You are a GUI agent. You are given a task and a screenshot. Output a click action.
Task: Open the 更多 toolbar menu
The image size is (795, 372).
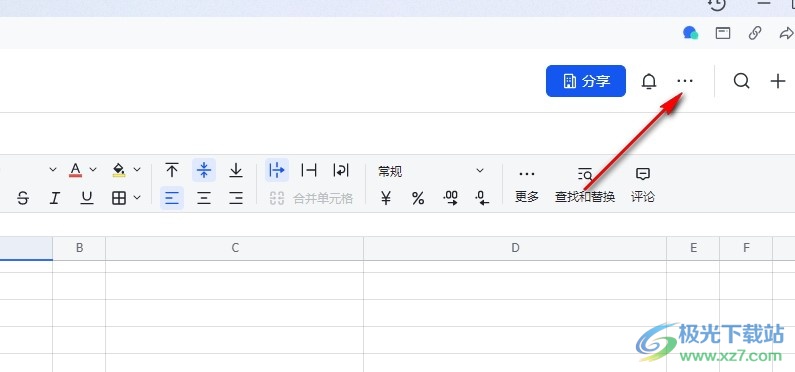point(527,185)
